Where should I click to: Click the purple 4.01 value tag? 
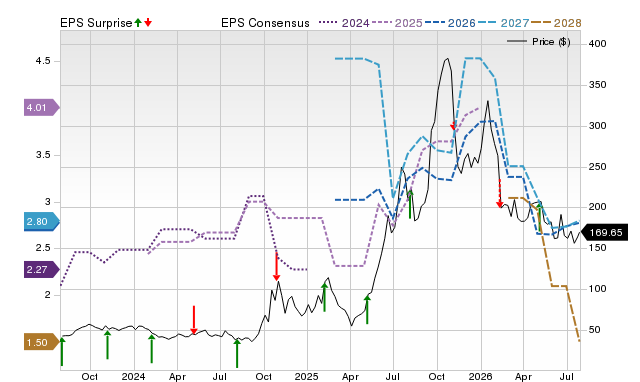pyautogui.click(x=42, y=107)
